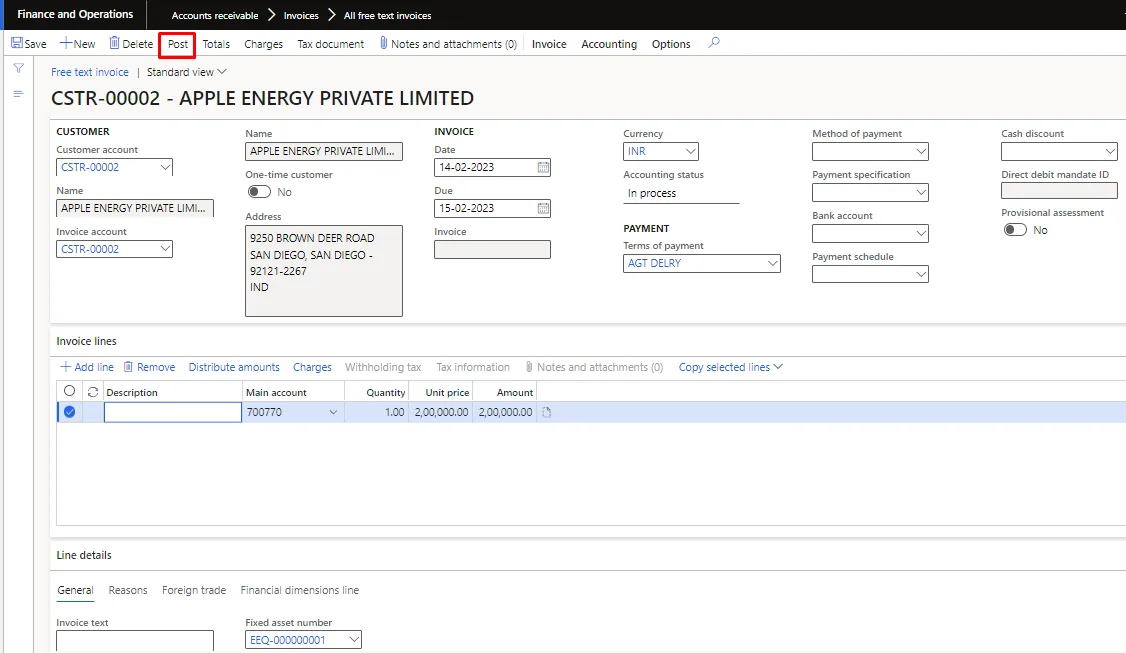Click Remove trash icon in invoice lines
The width and height of the screenshot is (1126, 653).
pos(129,366)
